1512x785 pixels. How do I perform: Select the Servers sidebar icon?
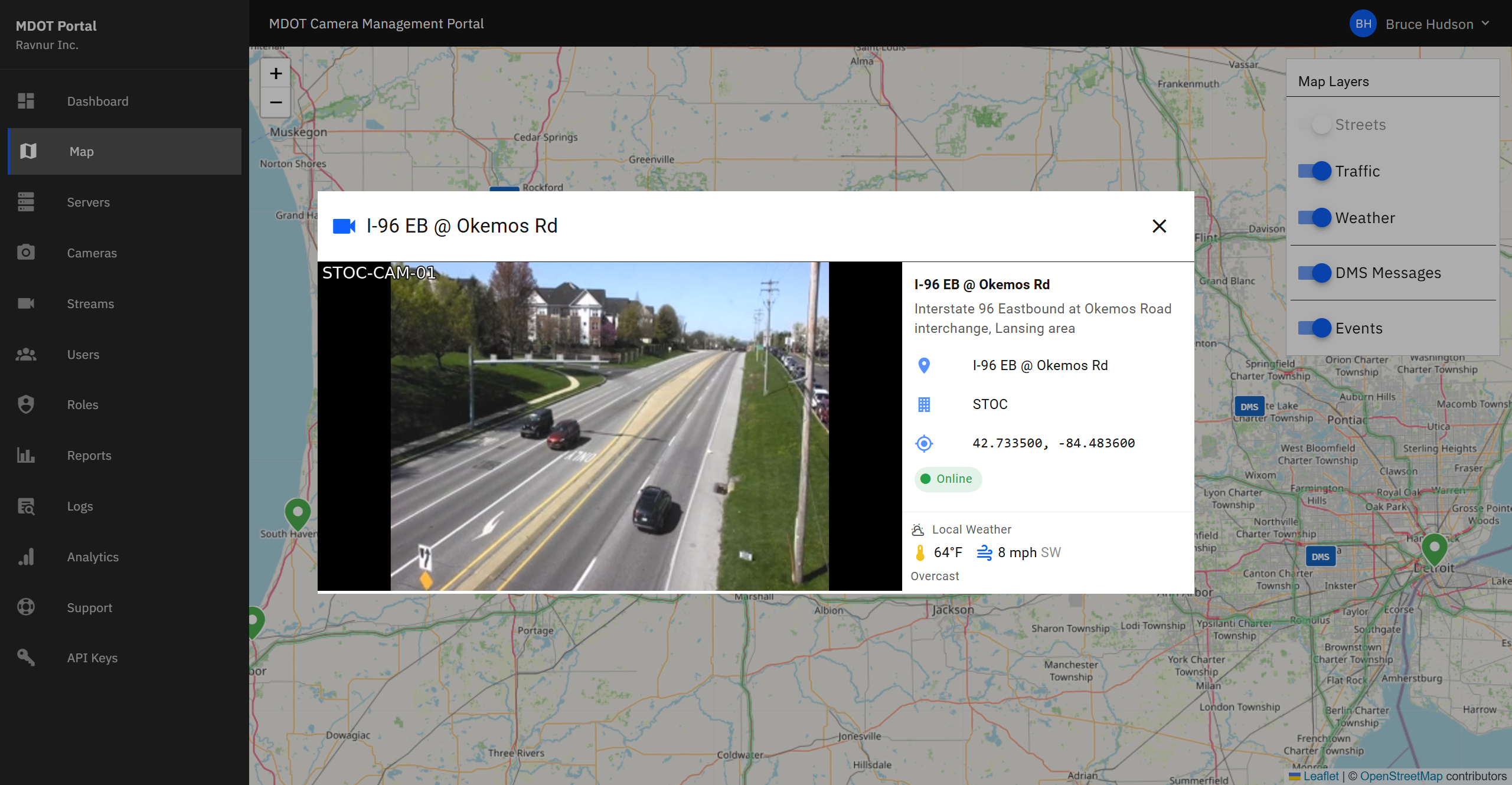(26, 202)
